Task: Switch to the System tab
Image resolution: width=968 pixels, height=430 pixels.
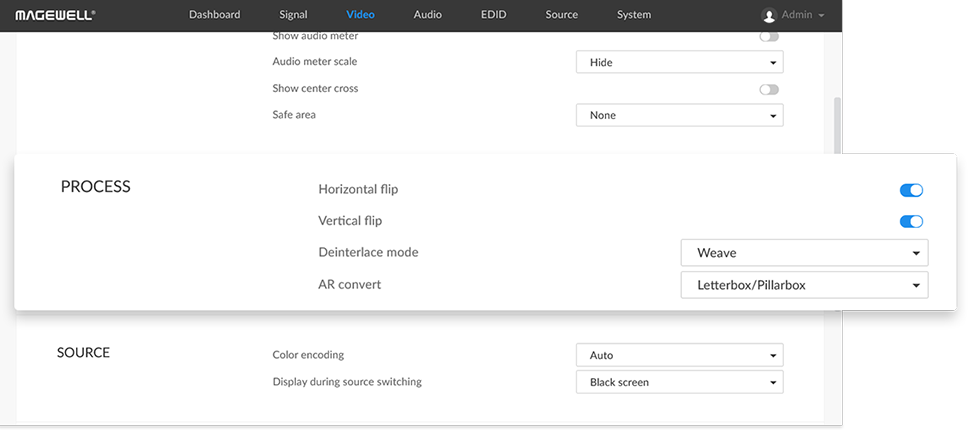Action: [633, 15]
